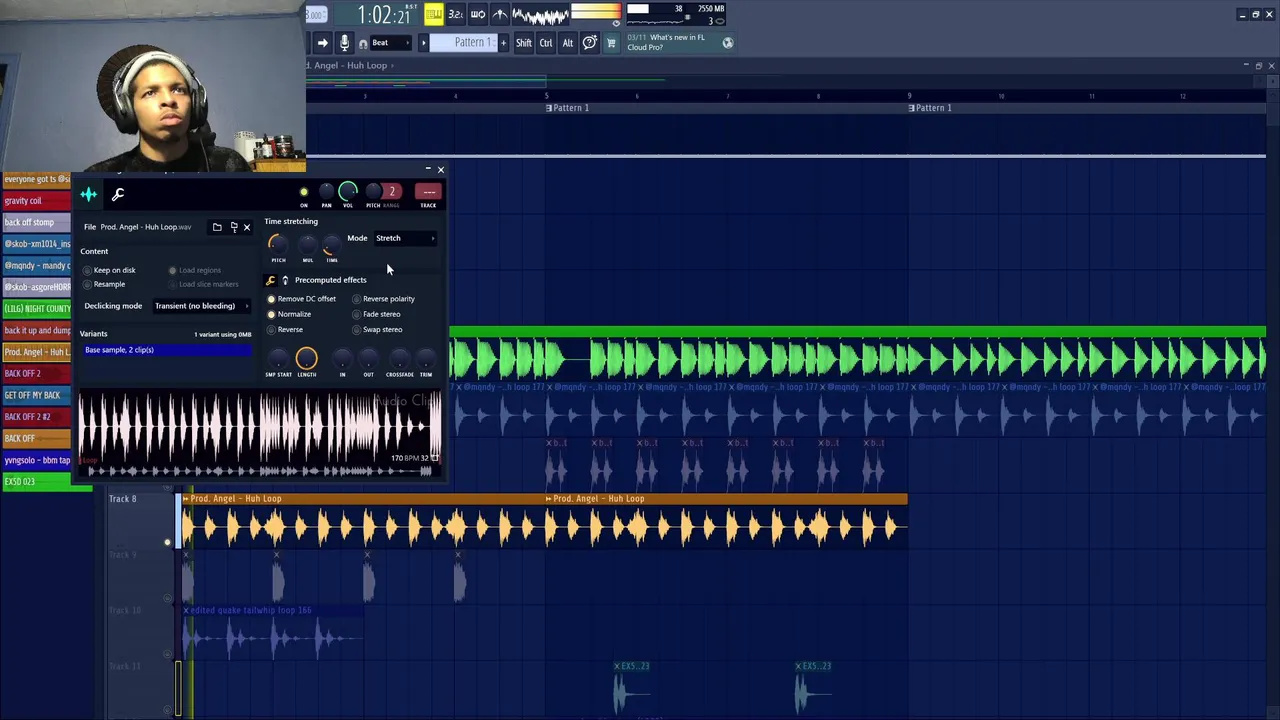
Task: Click the Alt modifier button
Action: coord(568,43)
